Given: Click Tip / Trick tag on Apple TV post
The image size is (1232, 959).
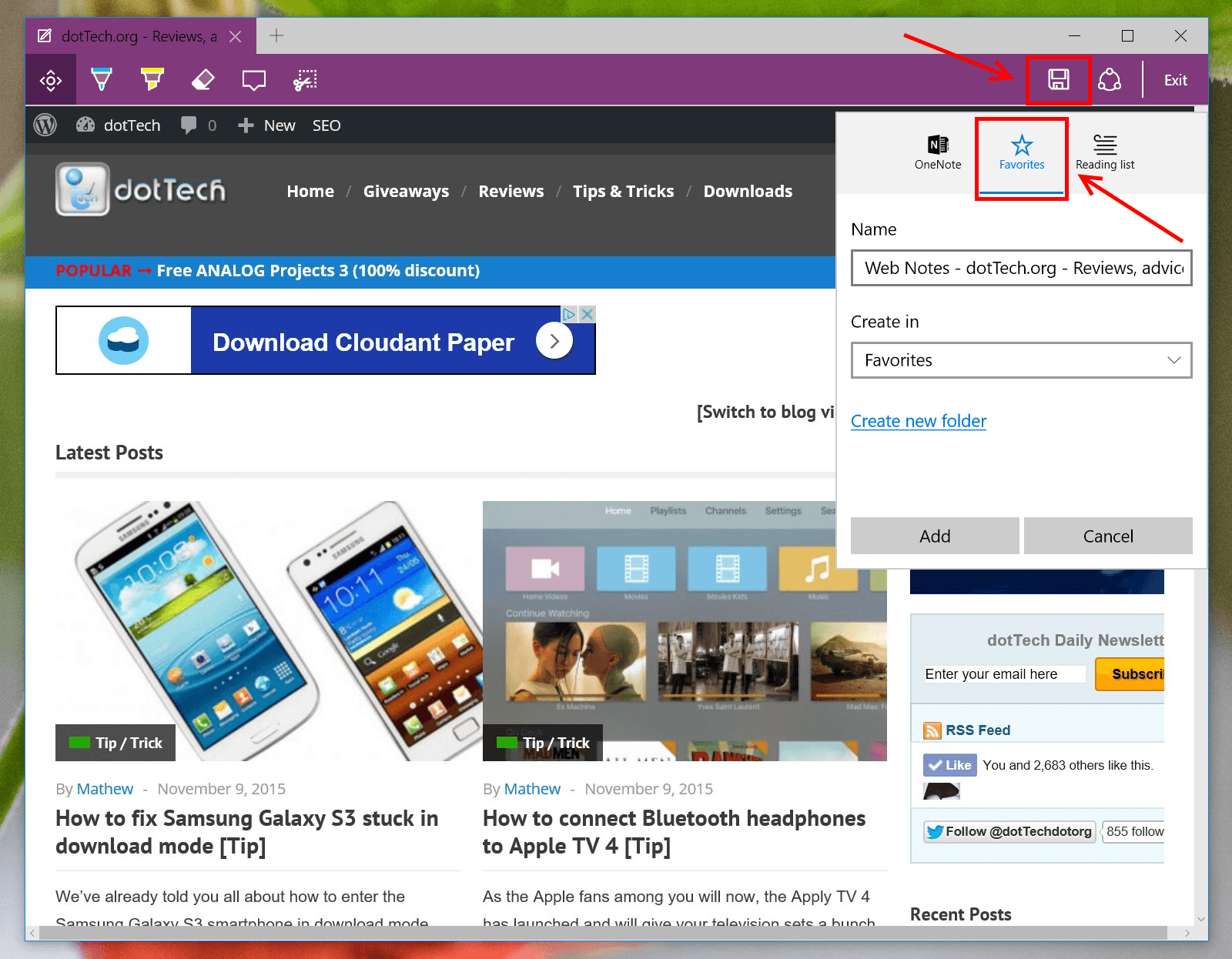Looking at the screenshot, I should coord(543,743).
